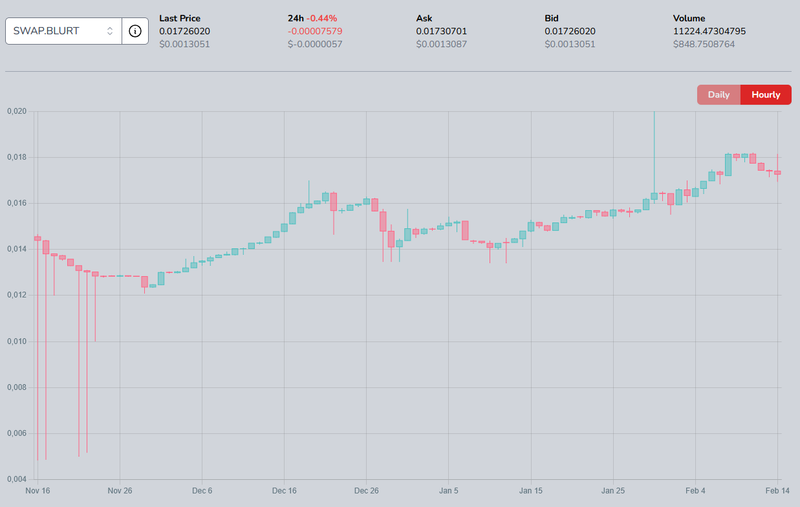Click the first red candle at Nov 16
The image size is (800, 507).
point(37,238)
